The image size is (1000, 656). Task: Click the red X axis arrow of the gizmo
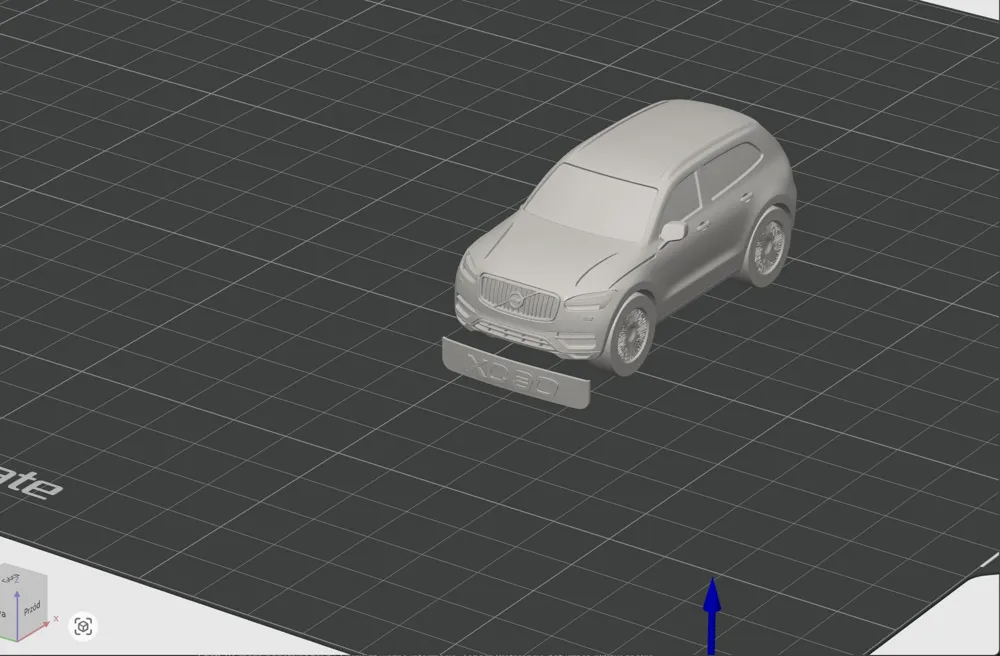pos(45,624)
